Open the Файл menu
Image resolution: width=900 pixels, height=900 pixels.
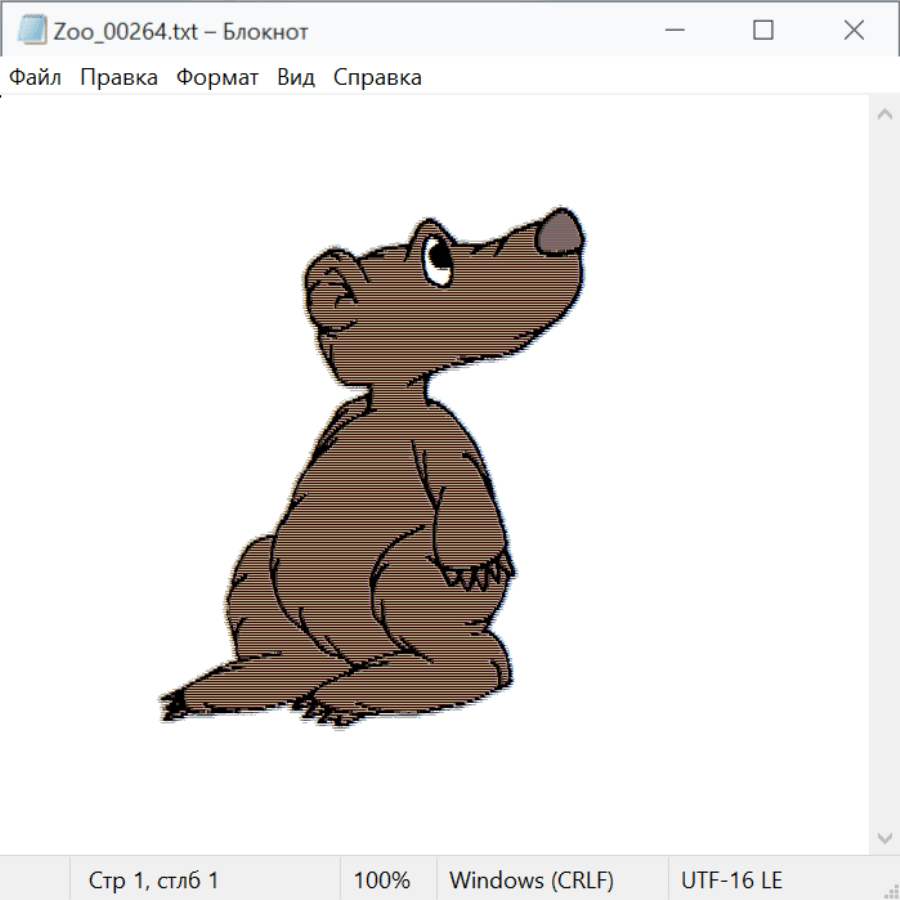36,77
